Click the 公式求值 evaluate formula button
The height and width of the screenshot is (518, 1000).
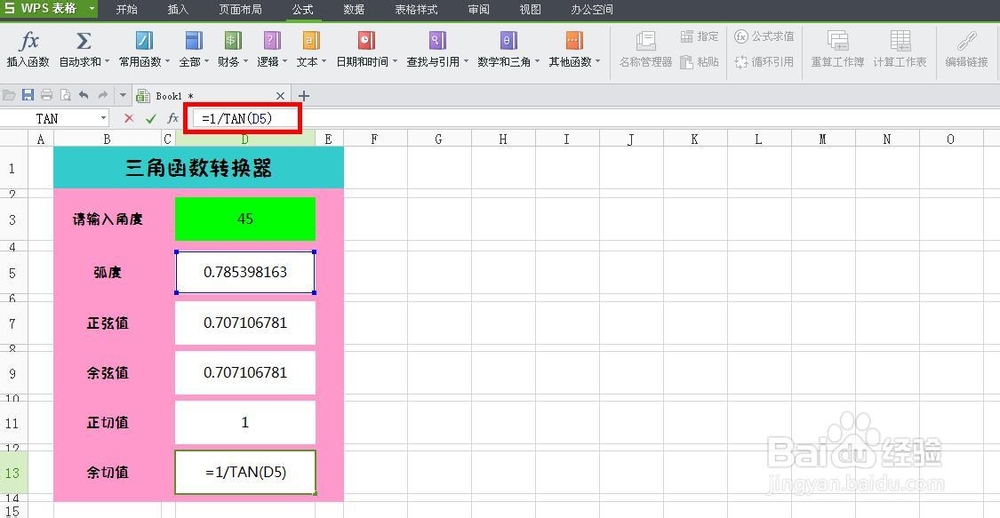tap(764, 36)
